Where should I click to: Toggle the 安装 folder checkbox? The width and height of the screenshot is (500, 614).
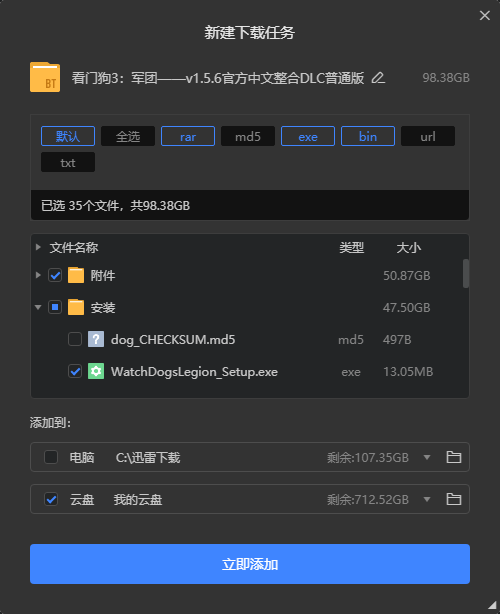click(x=55, y=307)
